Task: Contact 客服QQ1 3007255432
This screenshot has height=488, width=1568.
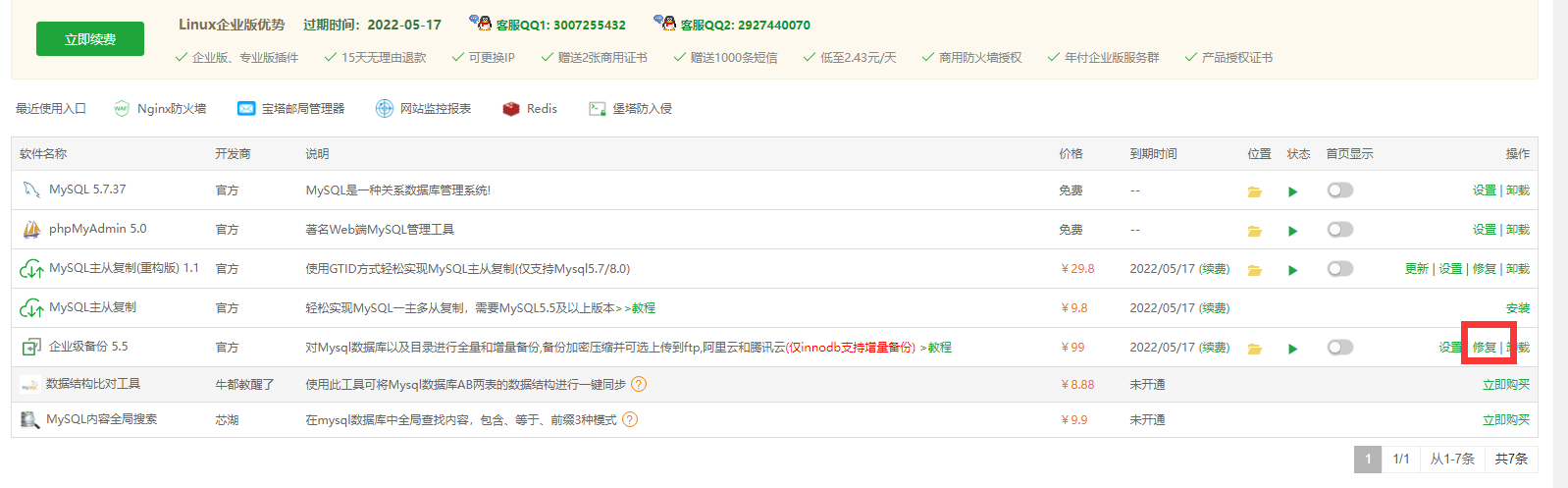Action: coord(548,25)
